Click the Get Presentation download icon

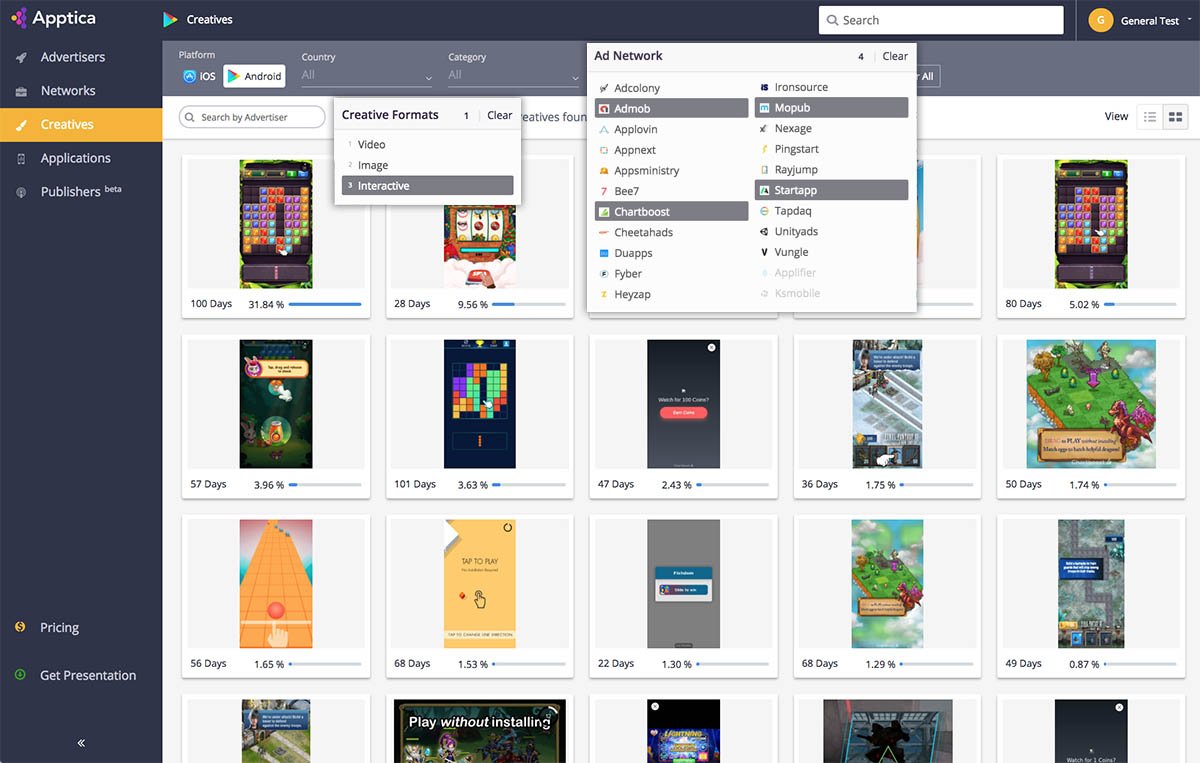20,675
